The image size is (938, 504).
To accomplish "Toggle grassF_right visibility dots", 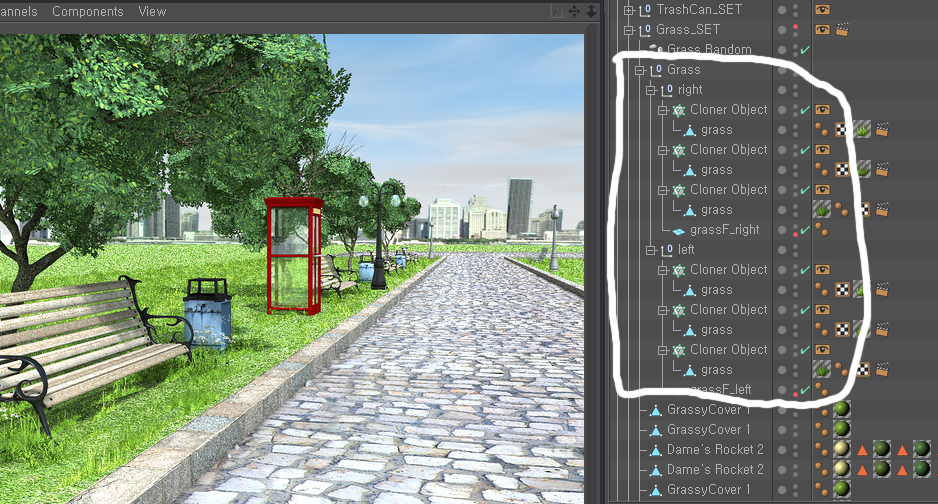I will click(x=796, y=230).
